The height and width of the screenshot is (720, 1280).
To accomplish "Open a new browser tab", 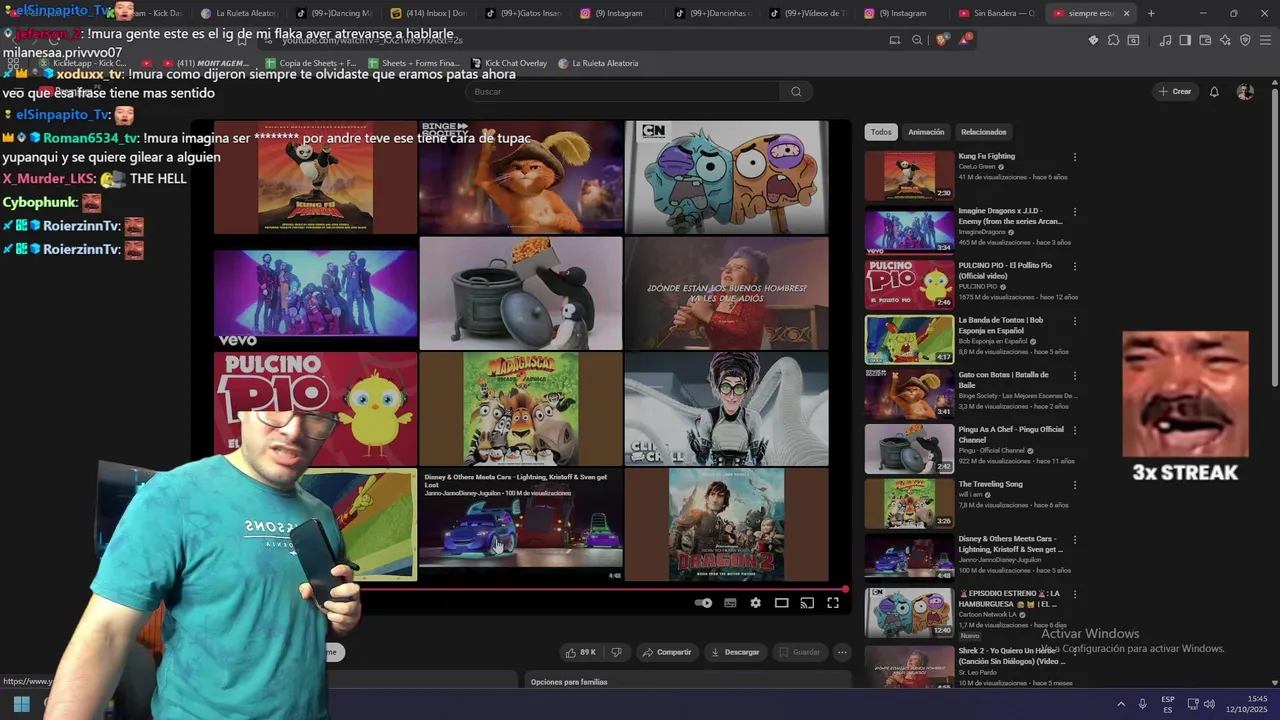I will (x=1151, y=13).
